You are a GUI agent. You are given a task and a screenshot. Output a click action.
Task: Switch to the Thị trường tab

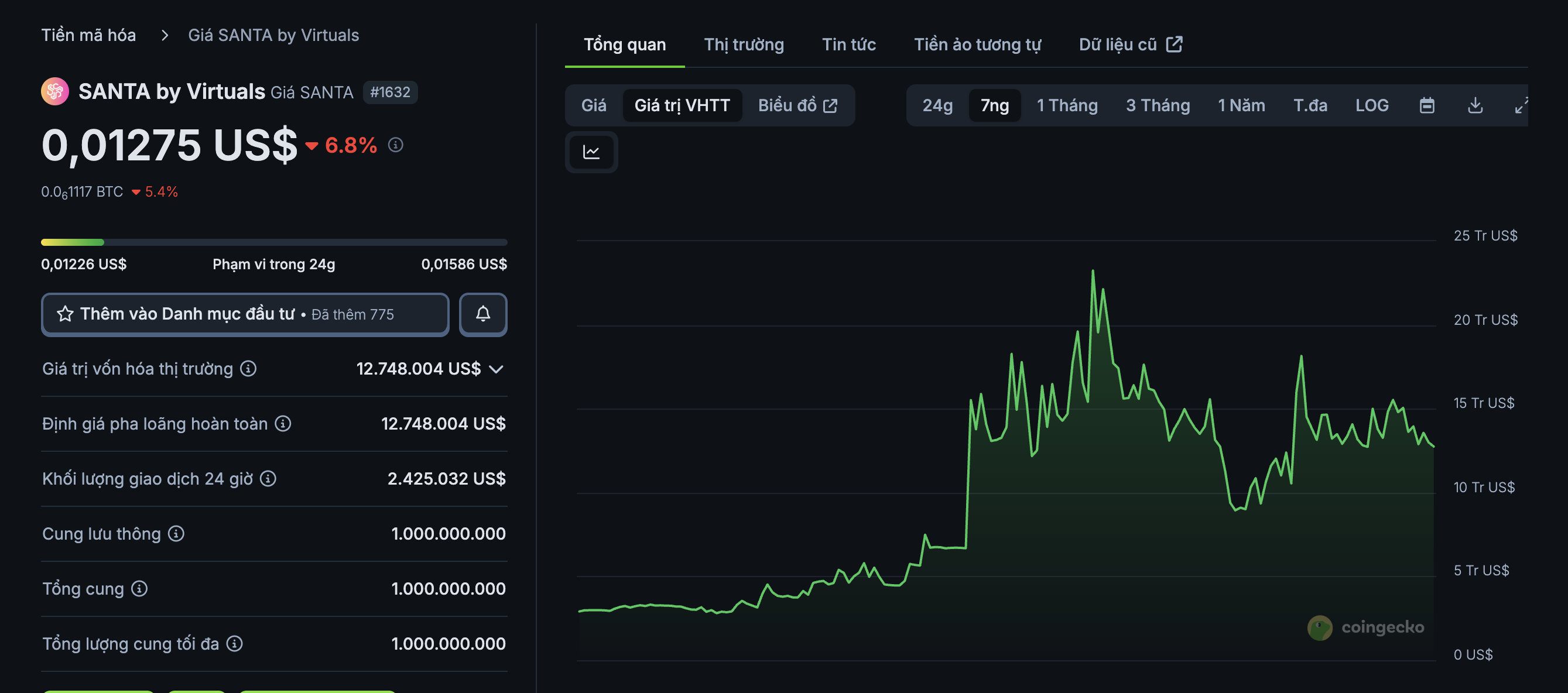point(743,44)
